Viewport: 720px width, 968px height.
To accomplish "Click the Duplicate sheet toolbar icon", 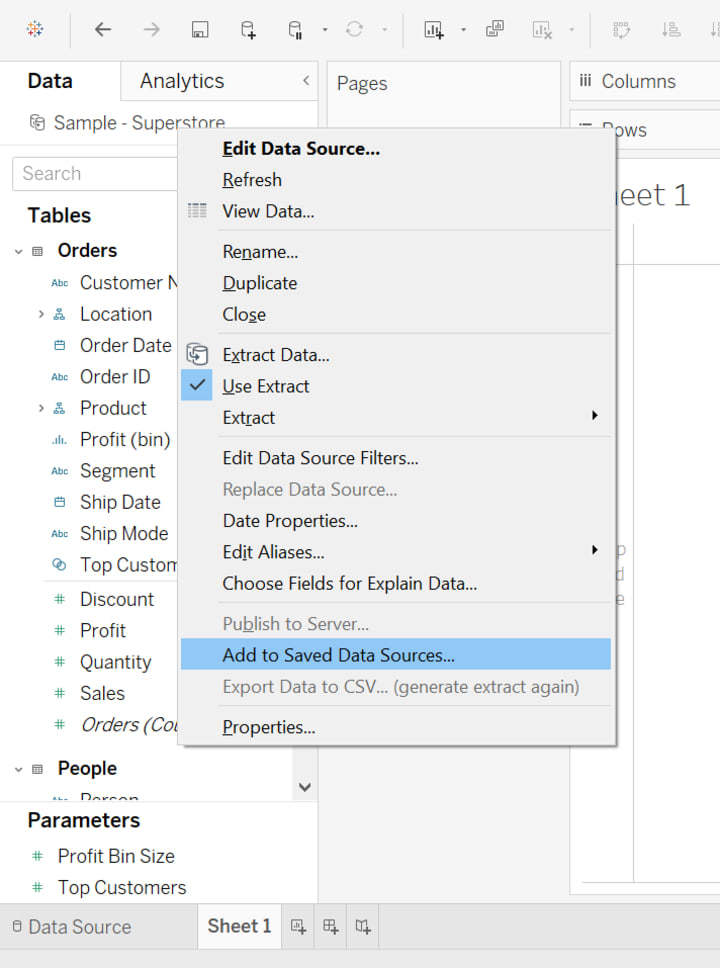I will (x=494, y=30).
